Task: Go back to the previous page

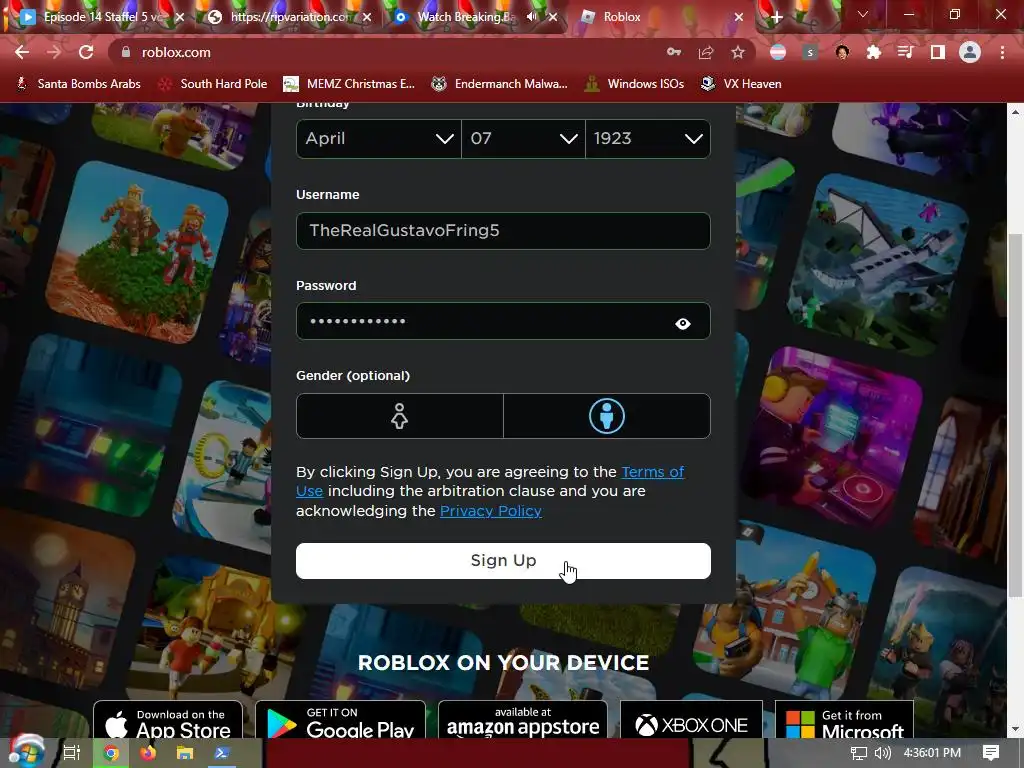Action: click(22, 52)
